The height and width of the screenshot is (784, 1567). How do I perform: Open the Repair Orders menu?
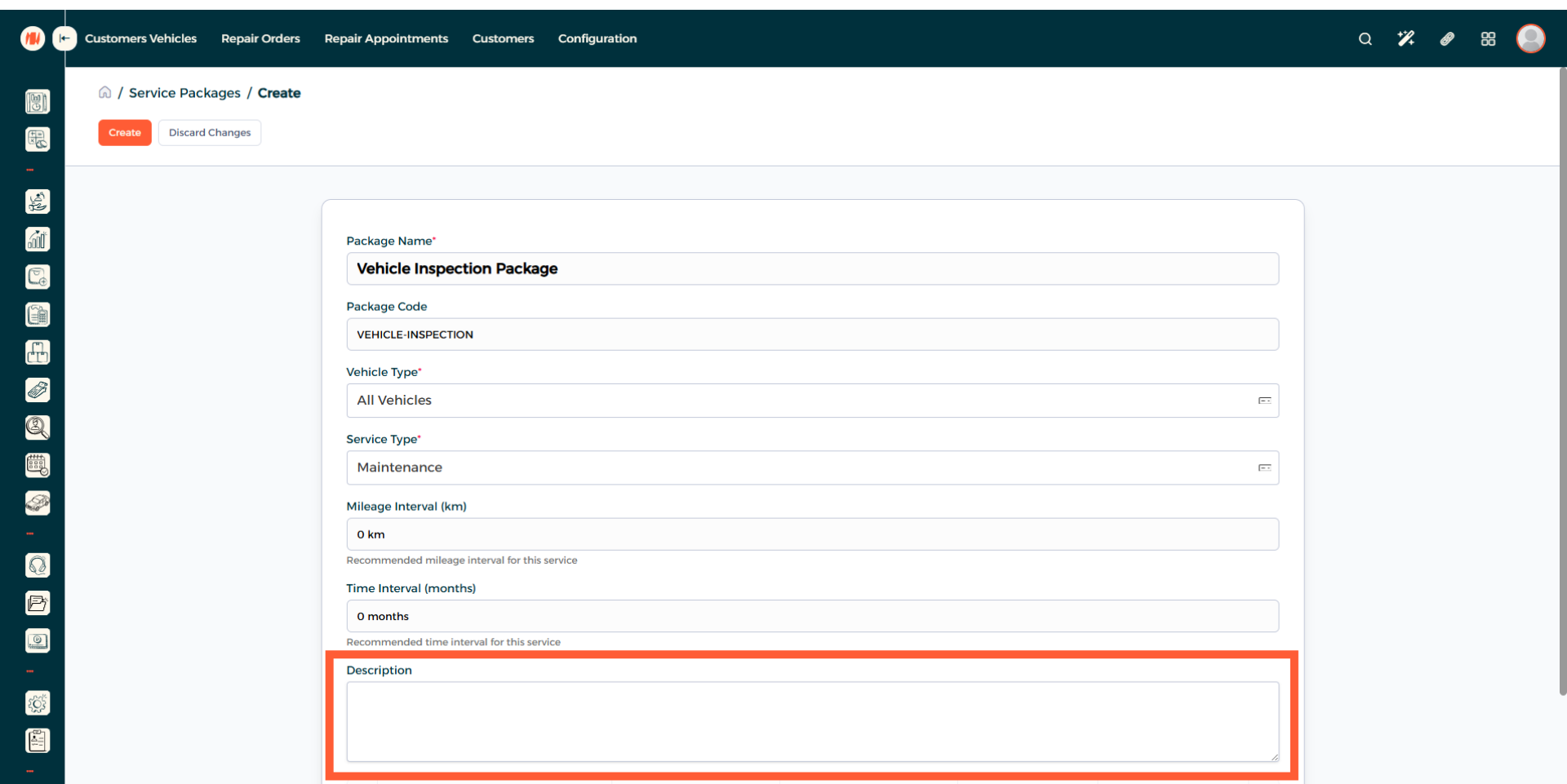pyautogui.click(x=260, y=38)
